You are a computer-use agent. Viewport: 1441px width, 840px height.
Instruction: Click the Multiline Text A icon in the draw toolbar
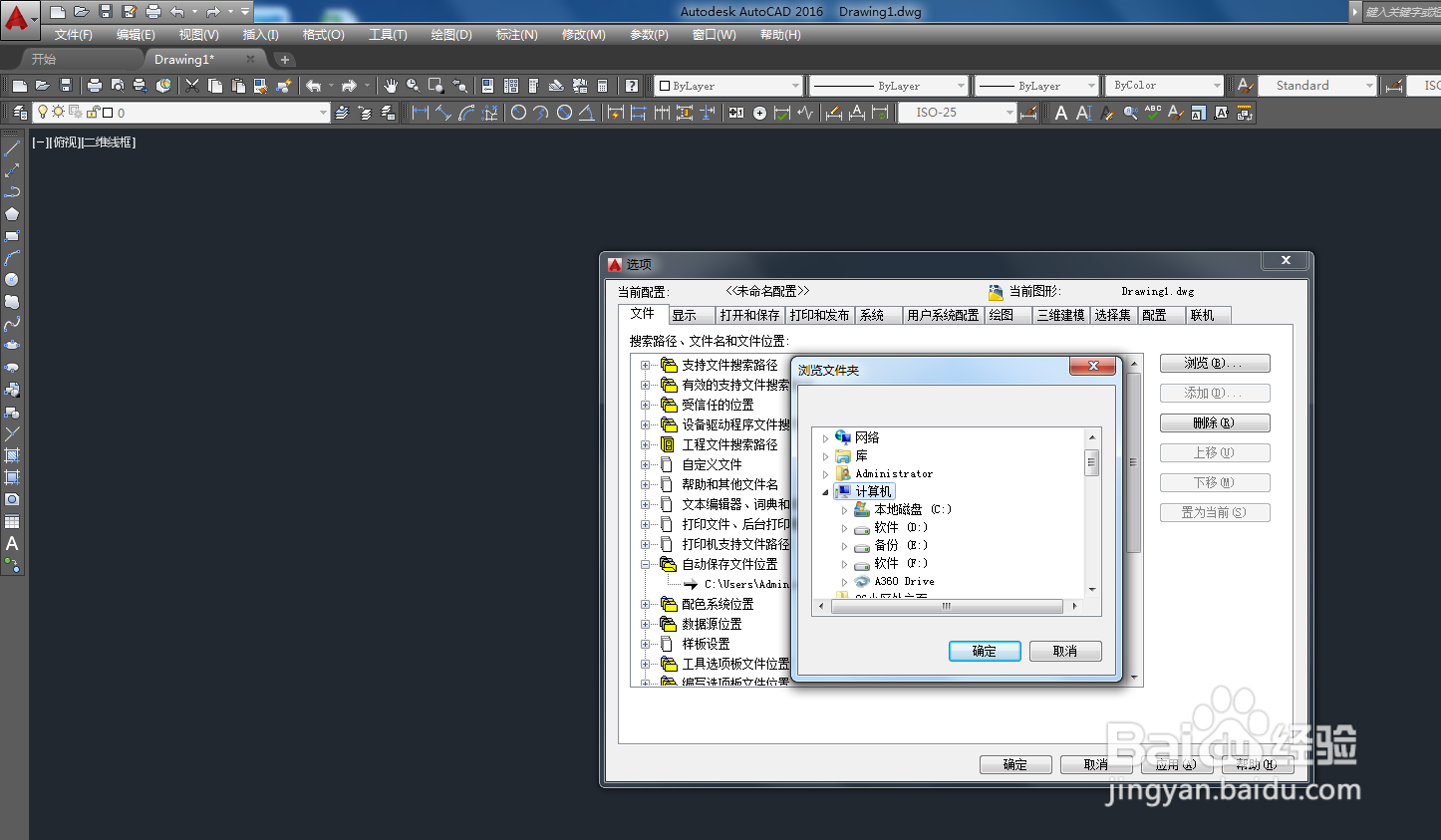12,544
